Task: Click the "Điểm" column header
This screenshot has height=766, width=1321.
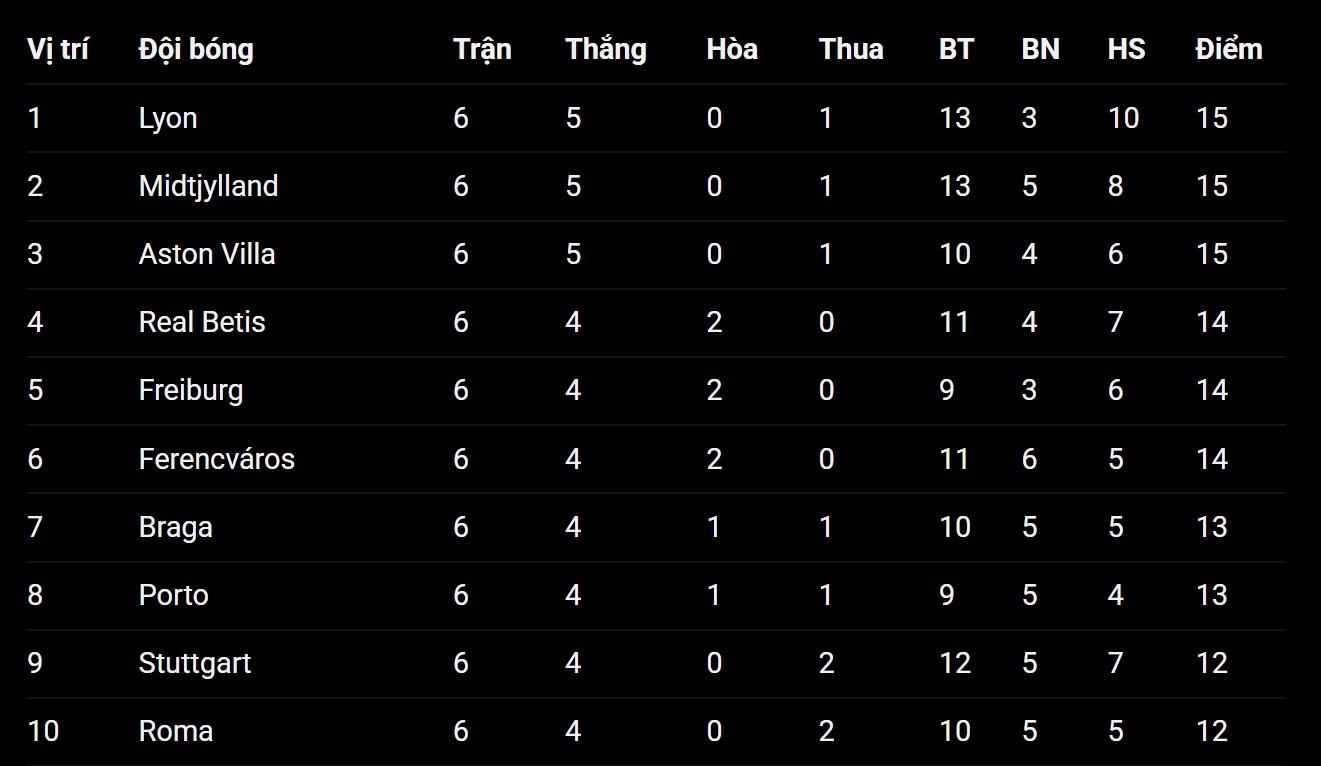Action: click(1229, 49)
